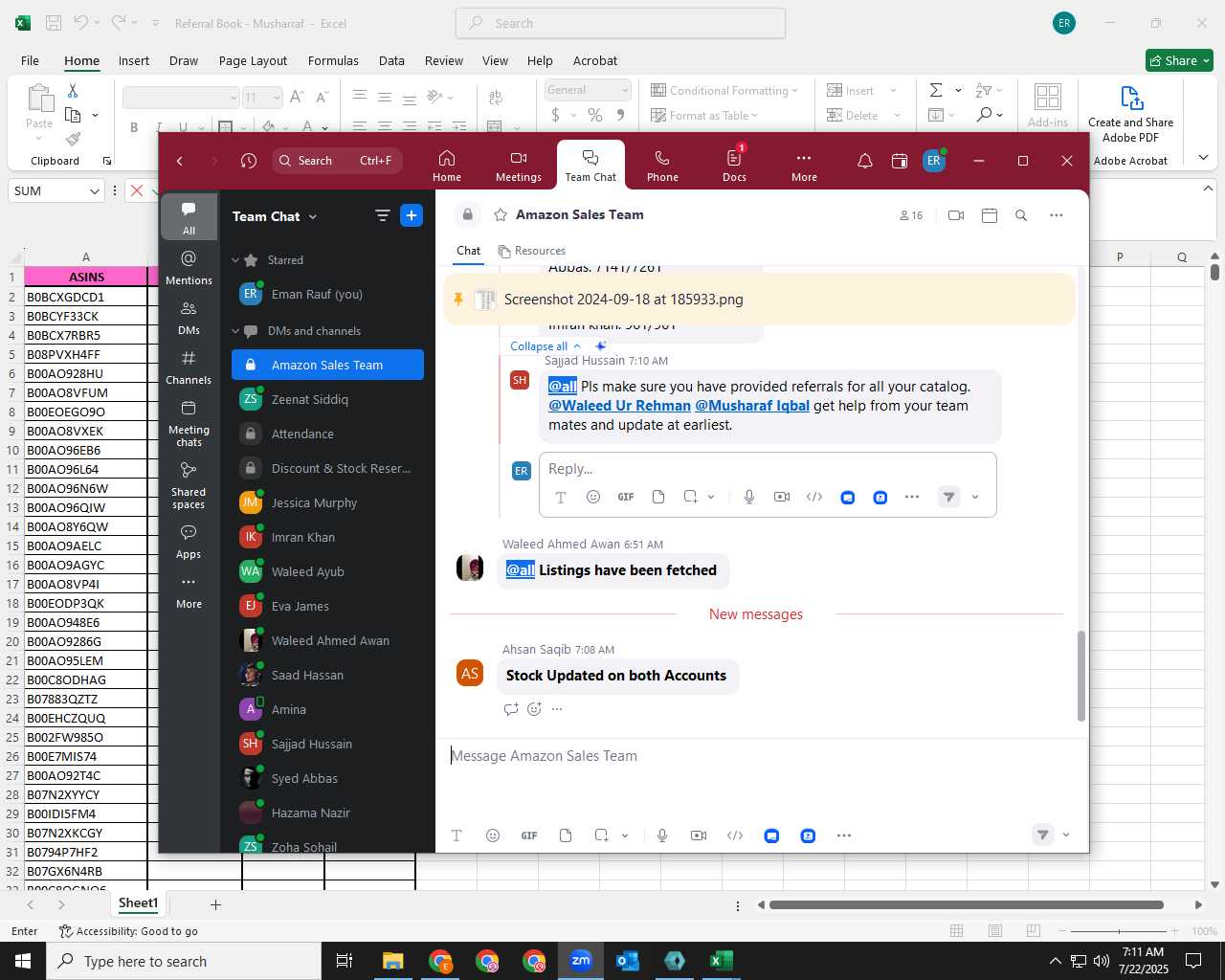Toggle text formatting in main message box
The image size is (1225, 980).
pos(457,835)
